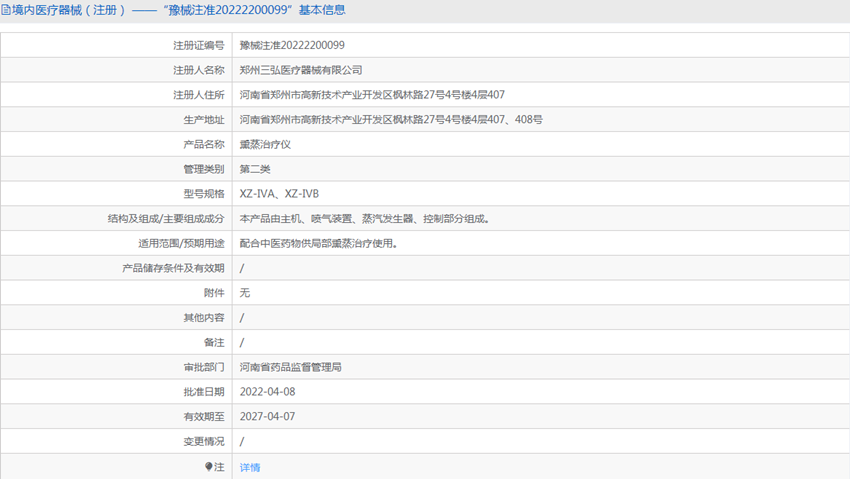Select the 生产地址 value ending 407、408号
The width and height of the screenshot is (850, 479).
391,119
